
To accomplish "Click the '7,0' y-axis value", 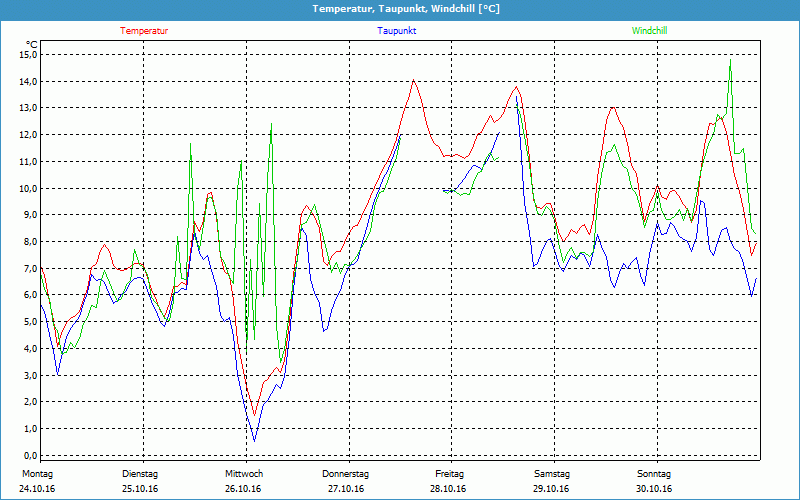I will [x=30, y=268].
